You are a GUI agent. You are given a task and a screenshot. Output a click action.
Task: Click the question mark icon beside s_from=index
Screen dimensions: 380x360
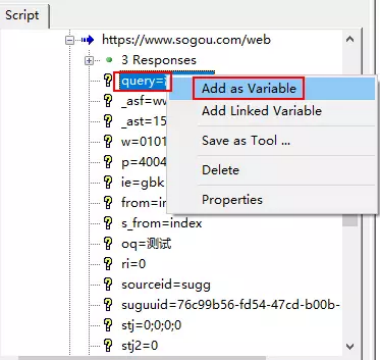(108, 223)
